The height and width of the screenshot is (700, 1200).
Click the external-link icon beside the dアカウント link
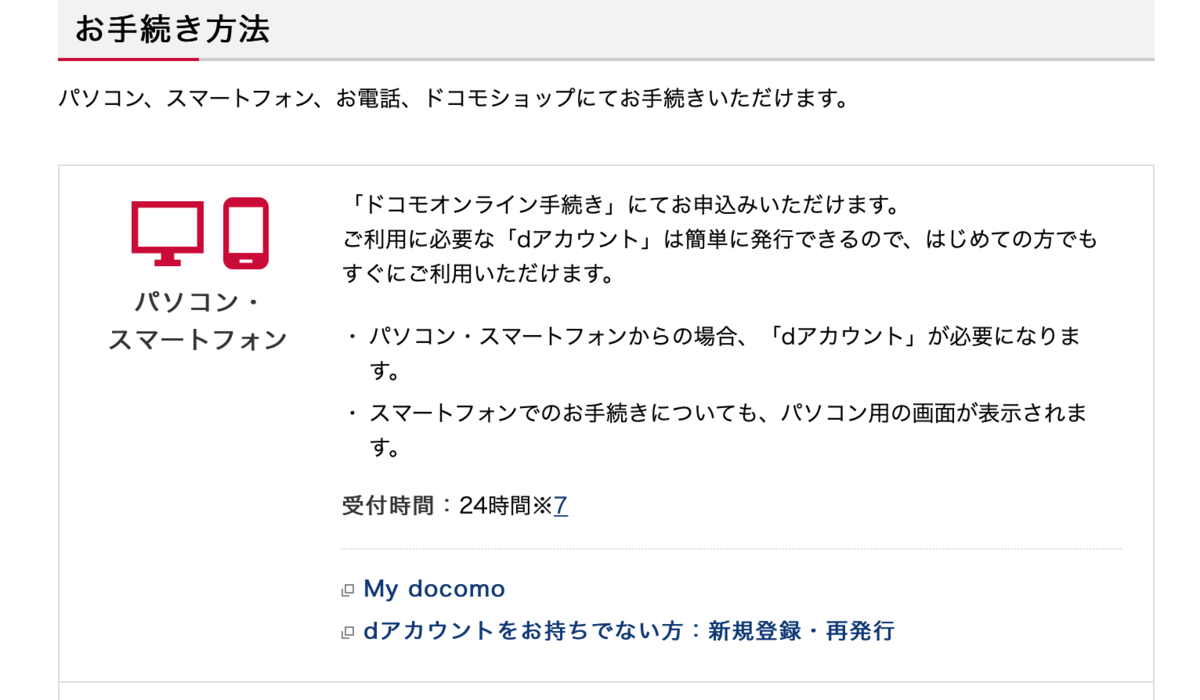click(x=347, y=631)
